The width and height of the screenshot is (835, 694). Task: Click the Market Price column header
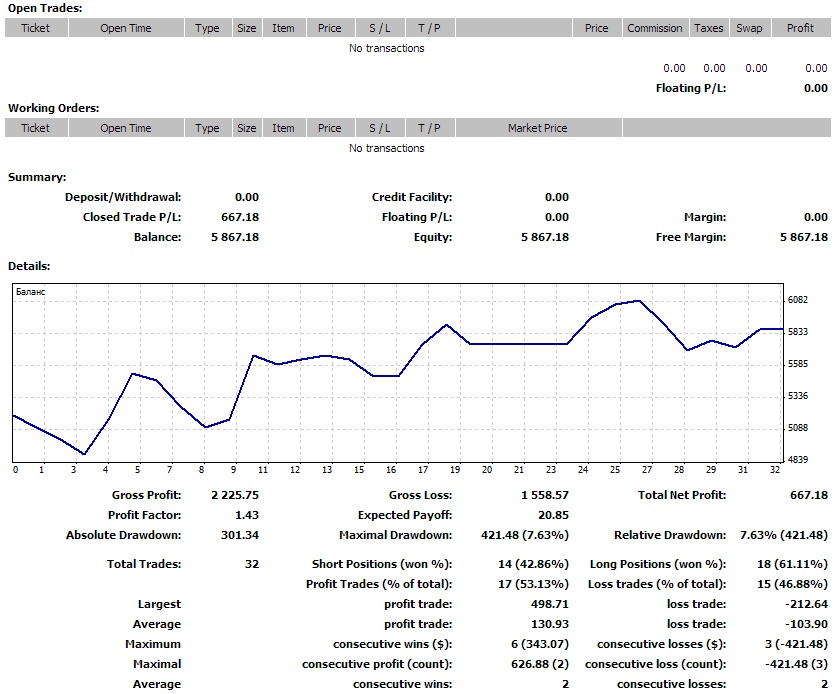(537, 128)
